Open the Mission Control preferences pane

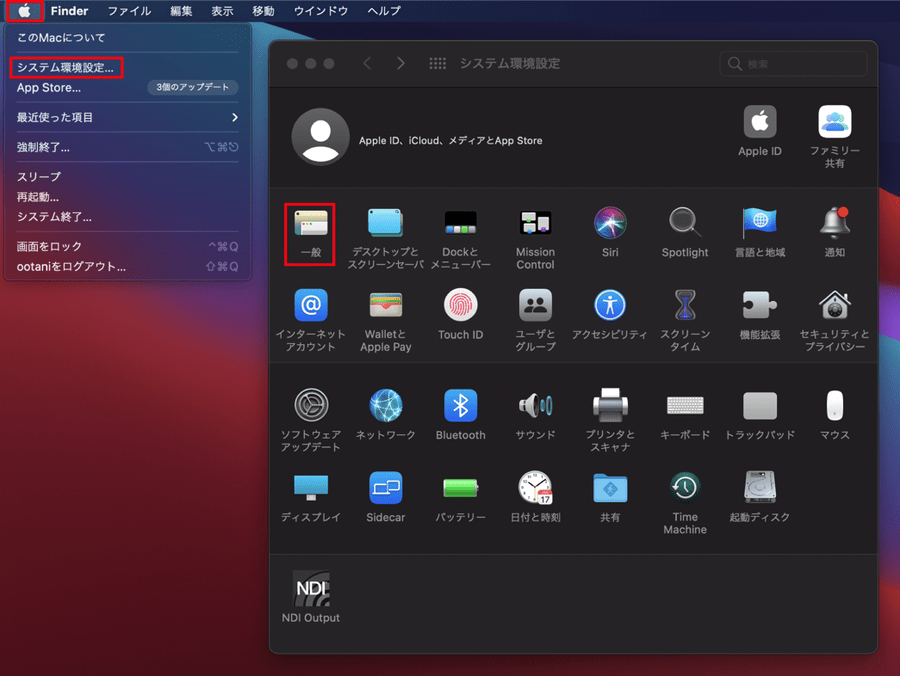pyautogui.click(x=535, y=223)
